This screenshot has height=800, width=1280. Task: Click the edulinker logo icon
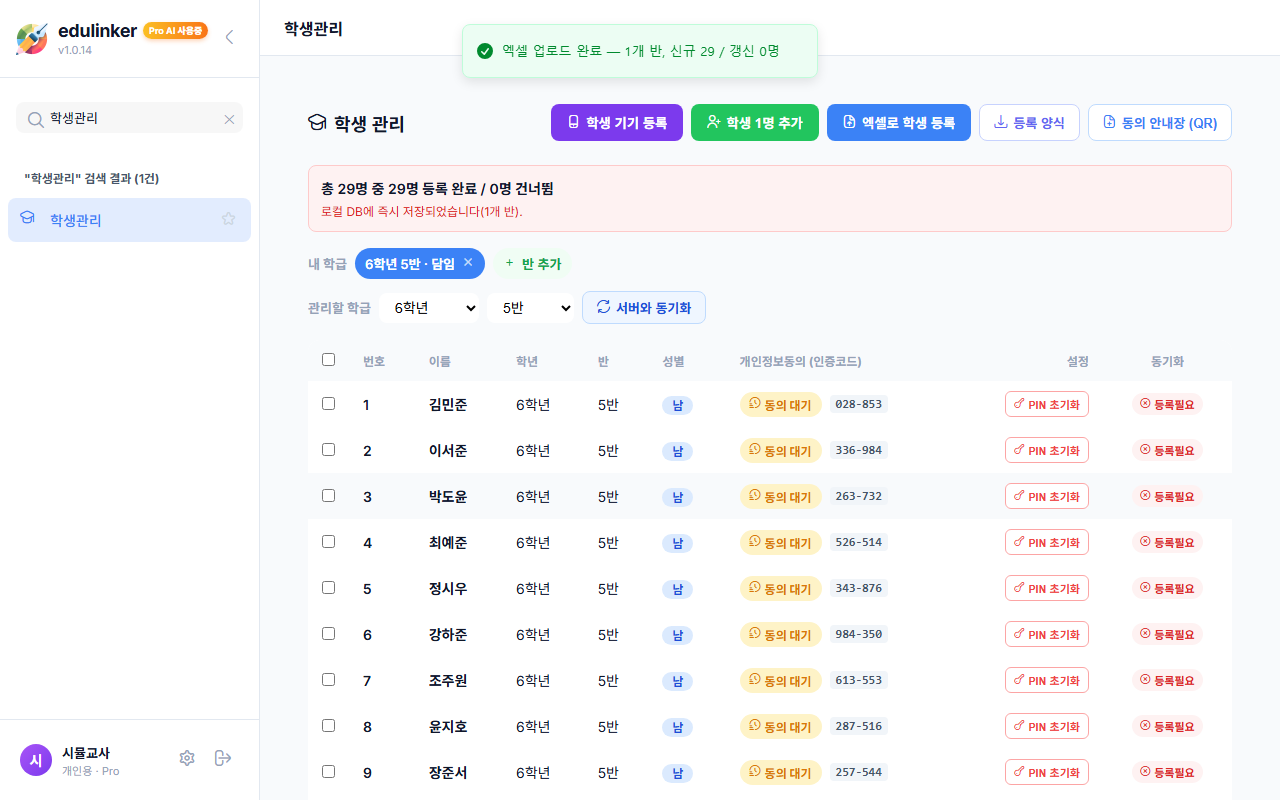tap(32, 38)
